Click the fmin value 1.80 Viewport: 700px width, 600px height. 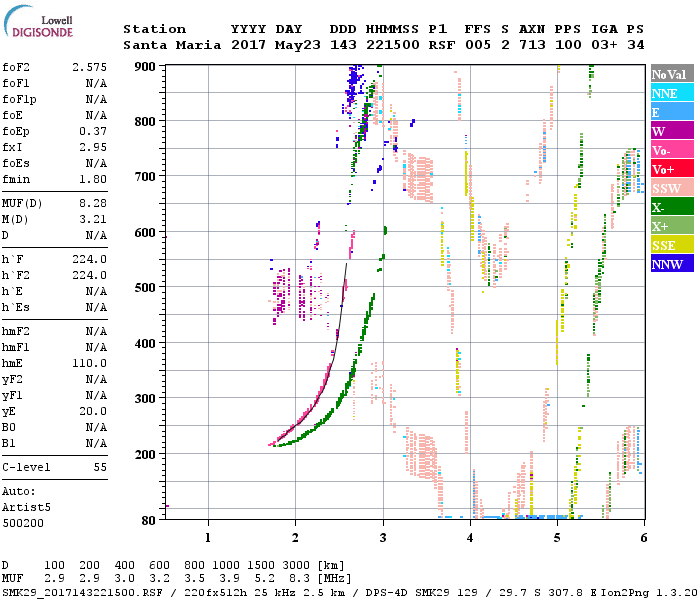pyautogui.click(x=93, y=179)
